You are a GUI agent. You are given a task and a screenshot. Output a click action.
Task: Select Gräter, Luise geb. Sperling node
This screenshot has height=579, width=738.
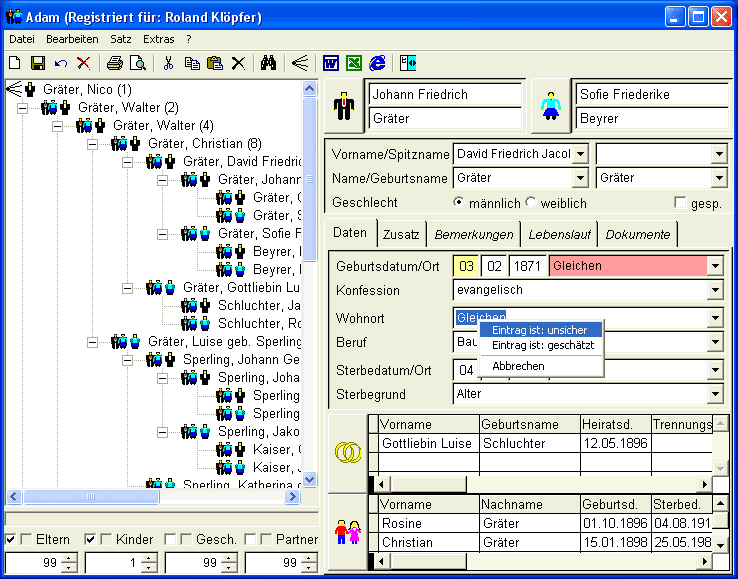(x=224, y=341)
